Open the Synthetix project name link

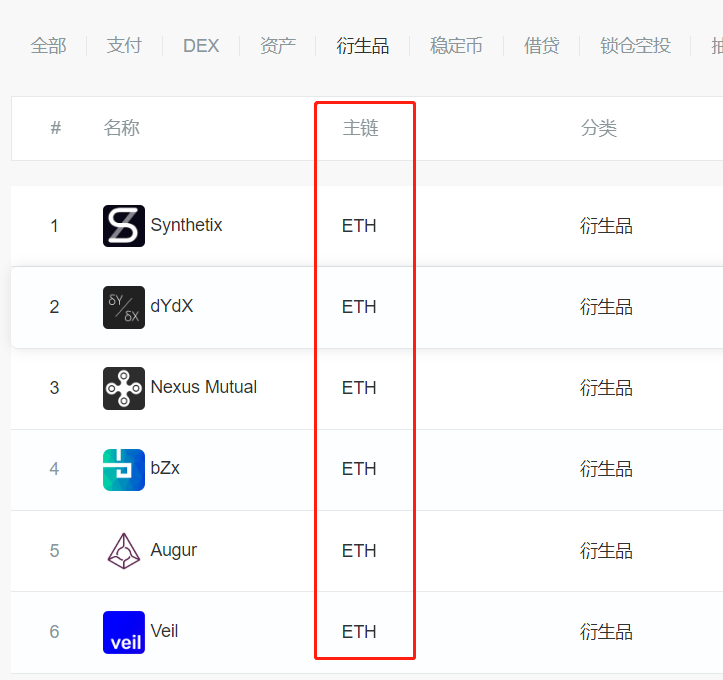tap(186, 225)
